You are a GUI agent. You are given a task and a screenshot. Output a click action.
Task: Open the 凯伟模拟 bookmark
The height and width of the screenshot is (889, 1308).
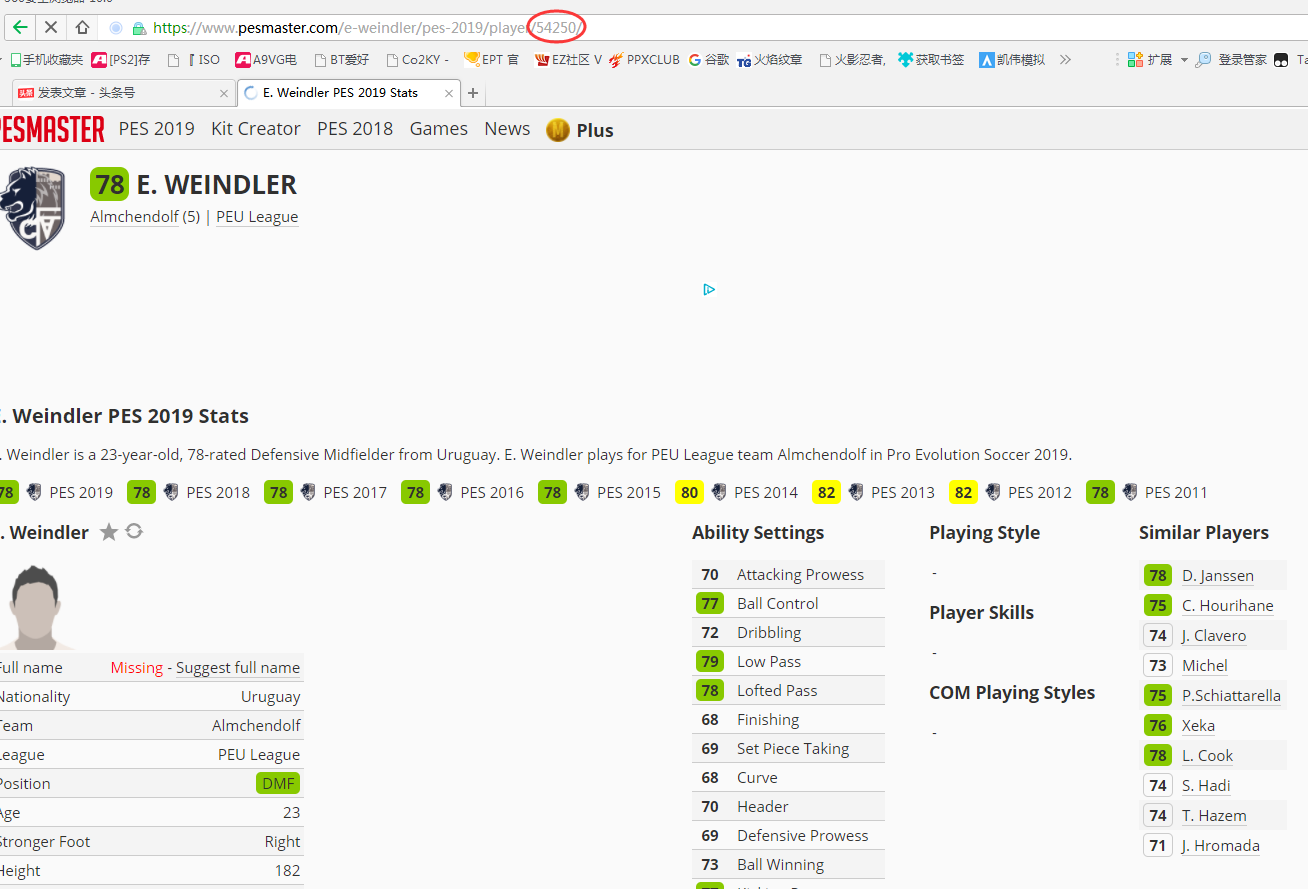[x=1012, y=60]
